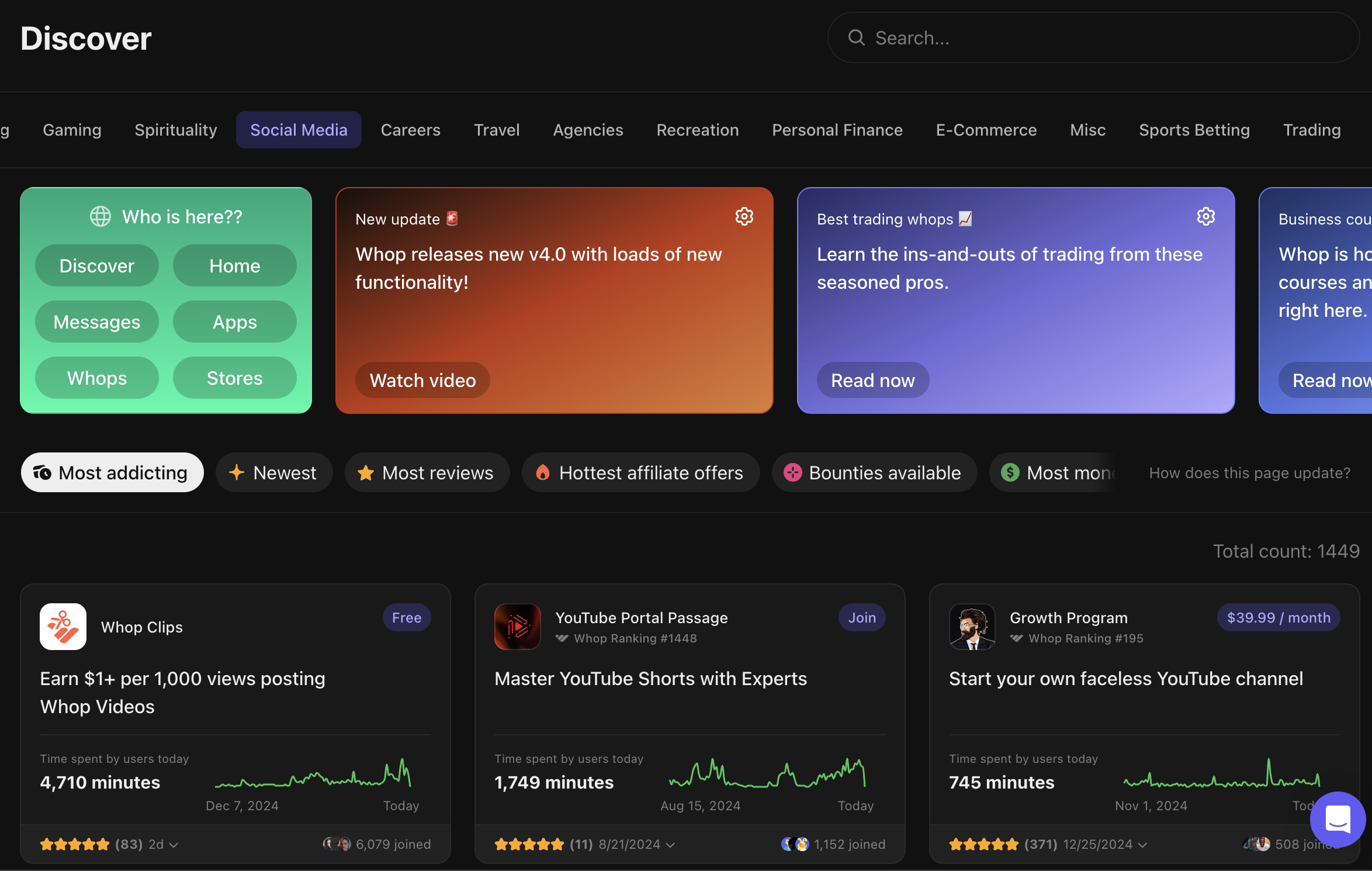This screenshot has width=1372, height=871.
Task: Select the Most addicting filter
Action: point(112,472)
